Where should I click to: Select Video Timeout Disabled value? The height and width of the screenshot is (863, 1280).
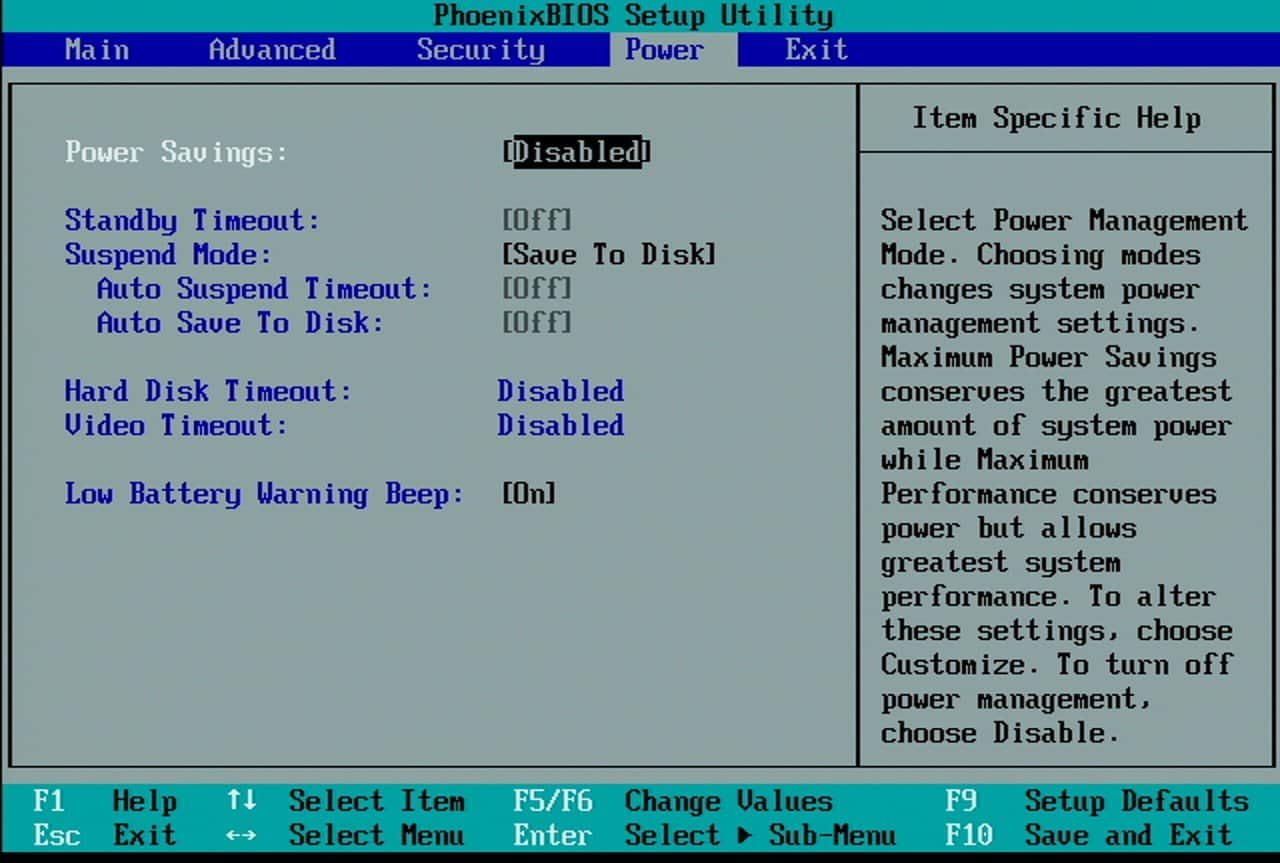click(561, 425)
